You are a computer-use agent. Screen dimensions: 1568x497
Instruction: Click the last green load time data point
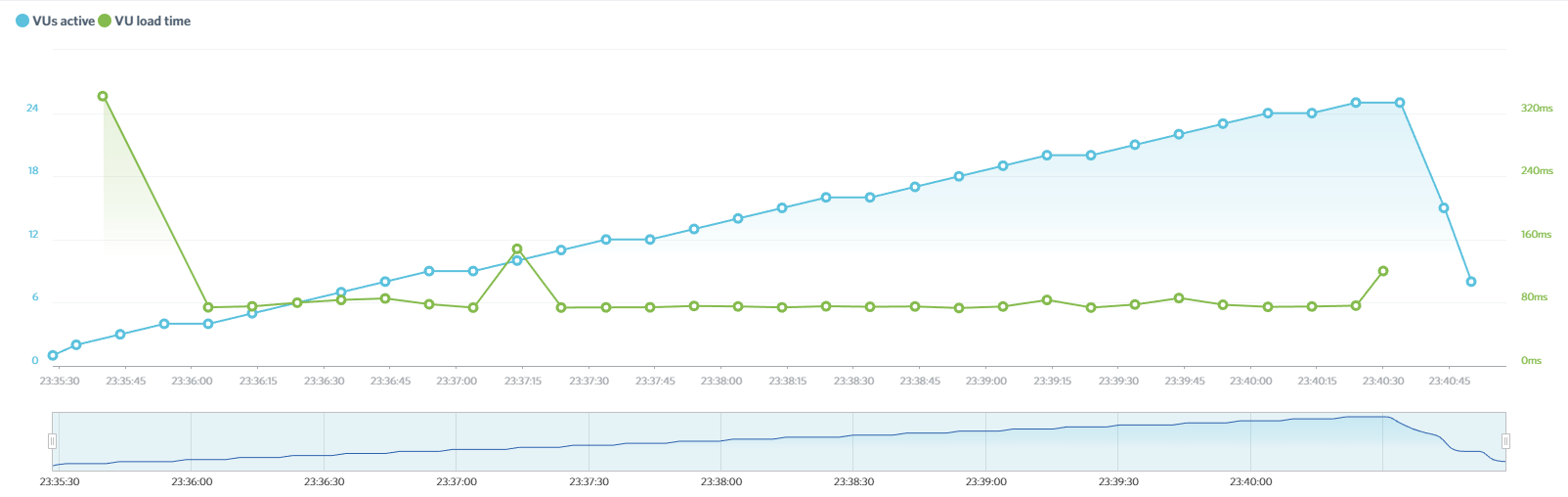click(1382, 271)
